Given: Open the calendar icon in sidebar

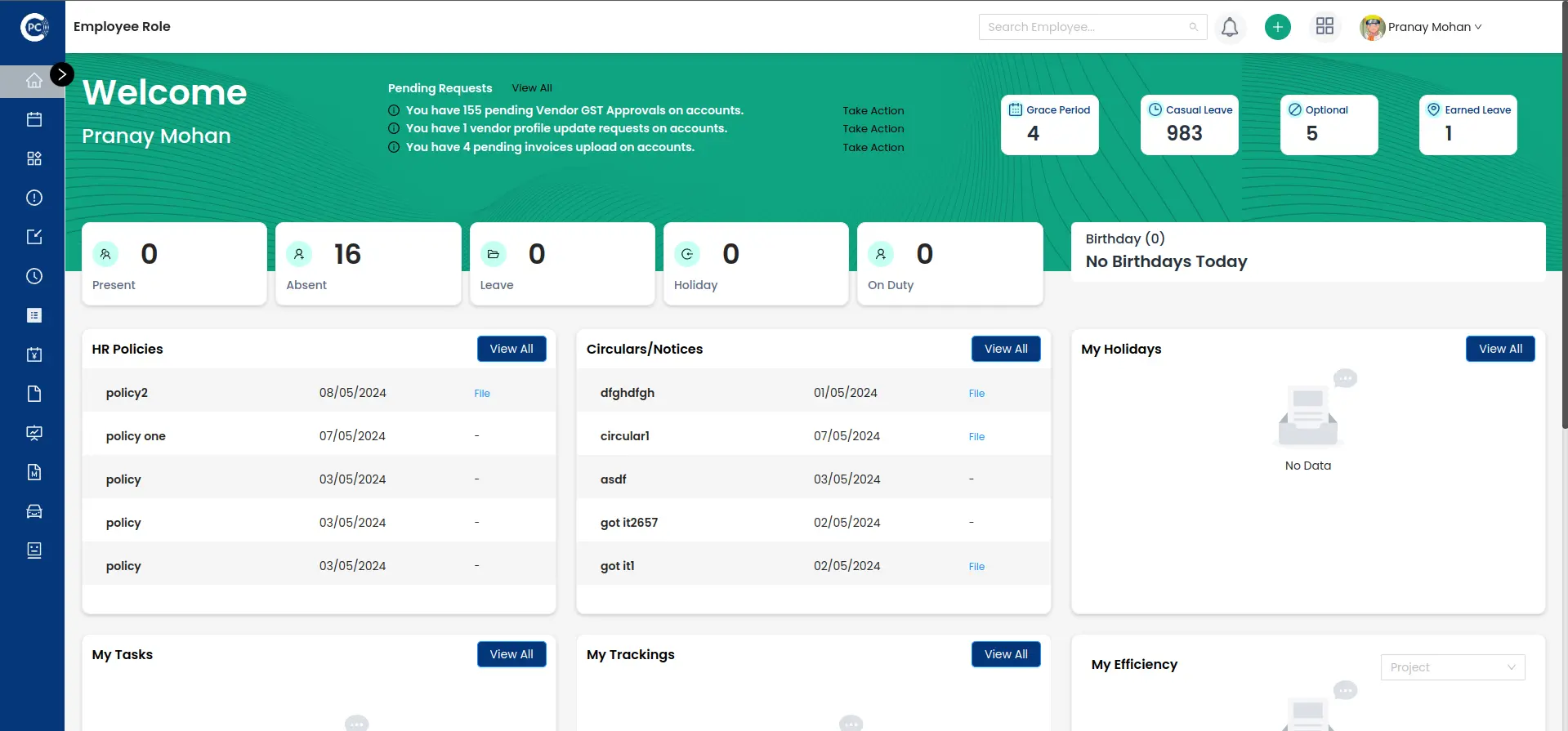Looking at the screenshot, I should [34, 119].
